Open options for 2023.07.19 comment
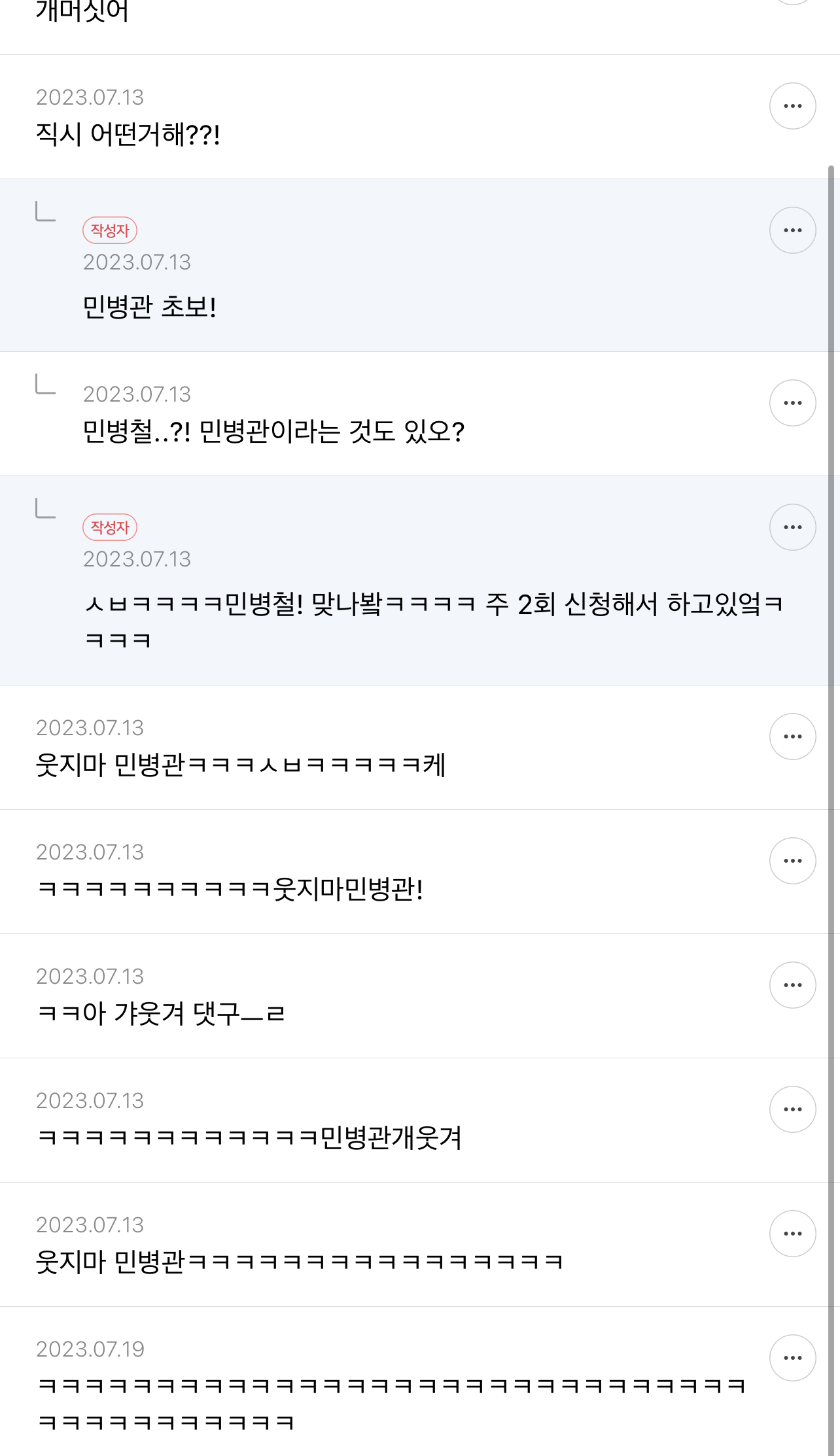Screen dimensions: 840x1456 (x=792, y=1358)
